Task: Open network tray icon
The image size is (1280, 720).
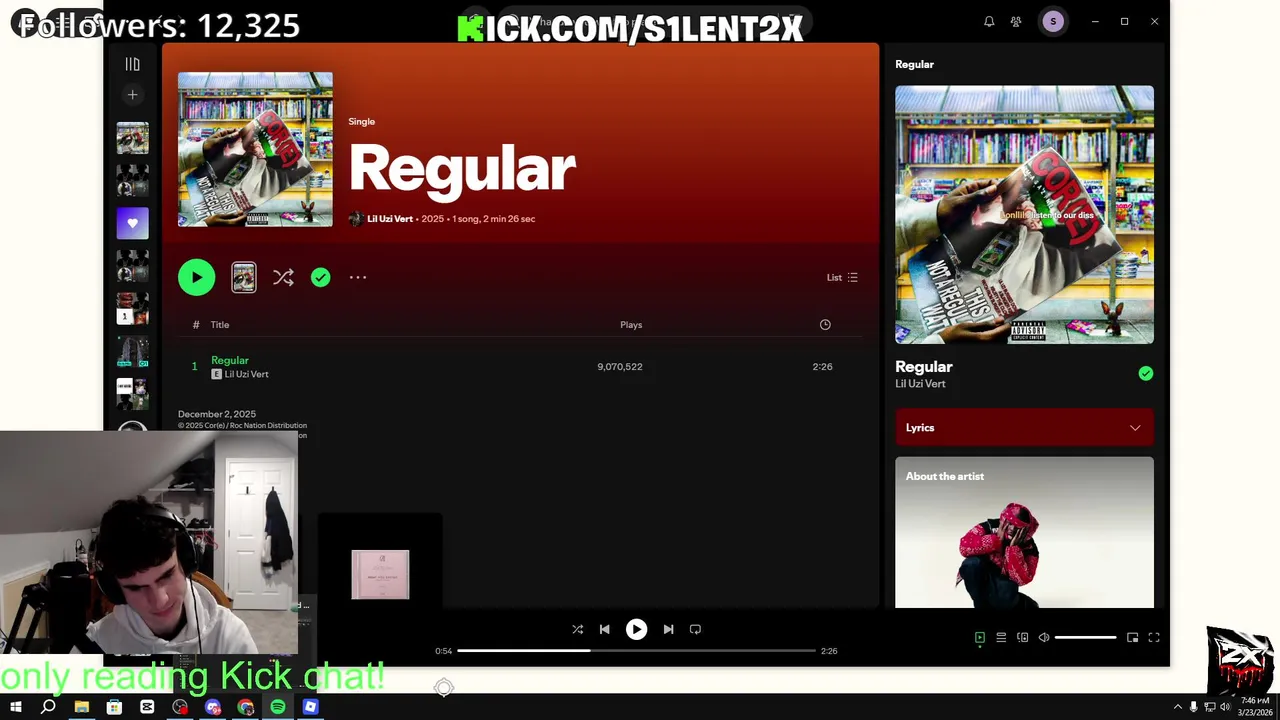Action: pyautogui.click(x=1209, y=707)
